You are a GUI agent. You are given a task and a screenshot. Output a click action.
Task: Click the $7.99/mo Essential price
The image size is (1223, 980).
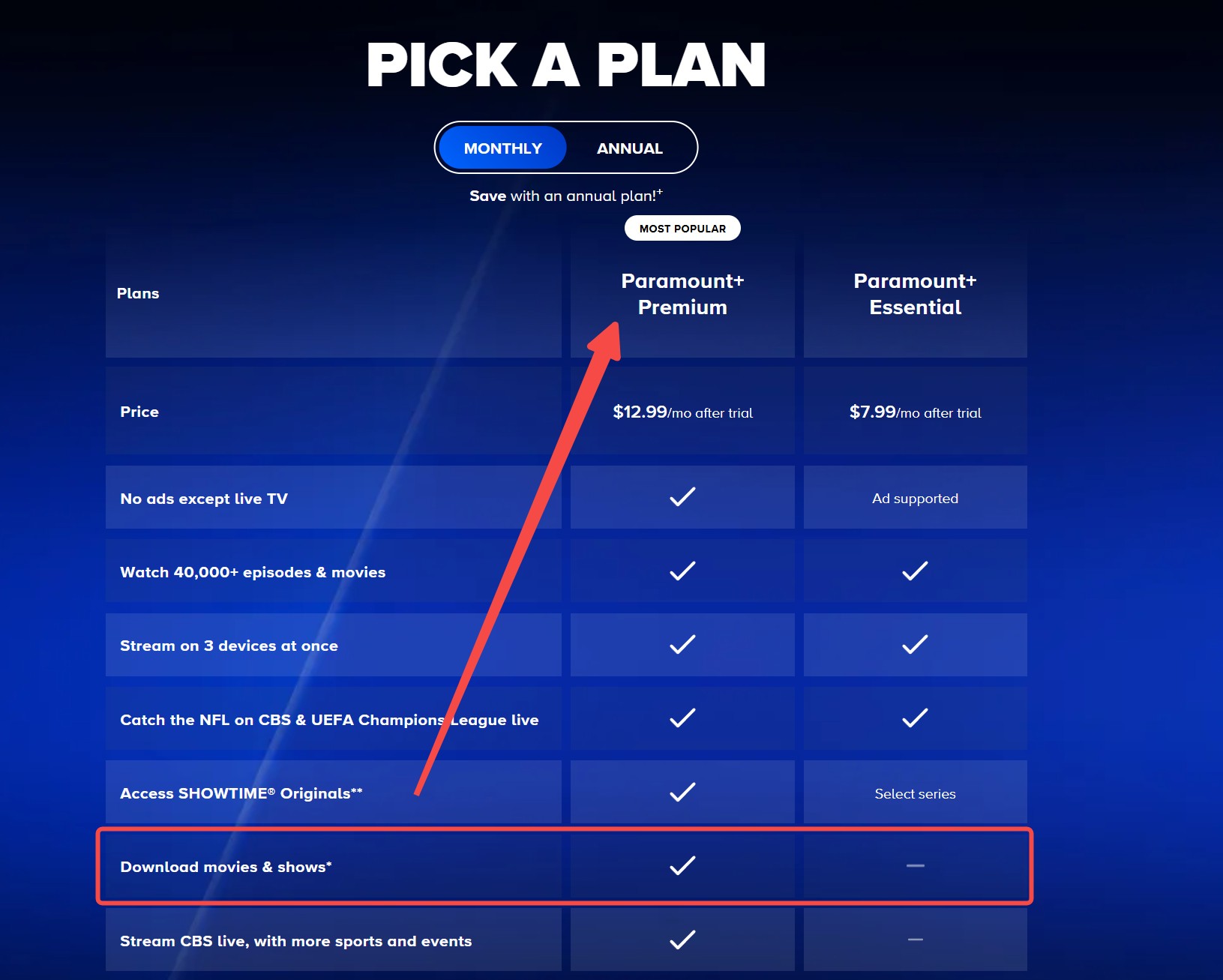pos(915,412)
